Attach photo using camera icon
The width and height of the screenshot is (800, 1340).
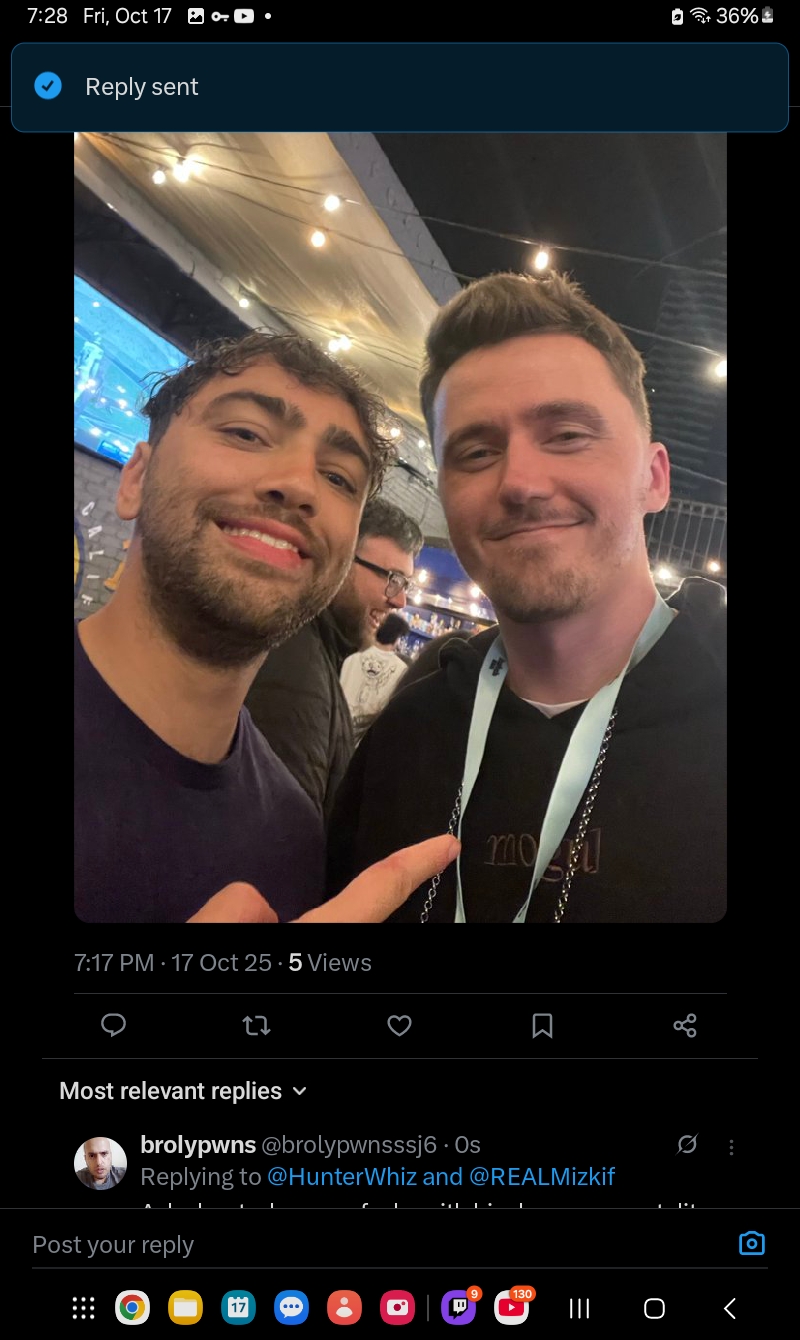tap(751, 1243)
